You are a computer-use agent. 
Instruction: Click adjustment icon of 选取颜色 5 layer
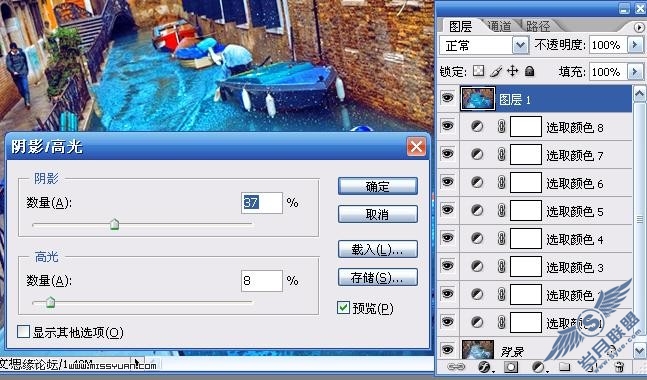pyautogui.click(x=477, y=210)
